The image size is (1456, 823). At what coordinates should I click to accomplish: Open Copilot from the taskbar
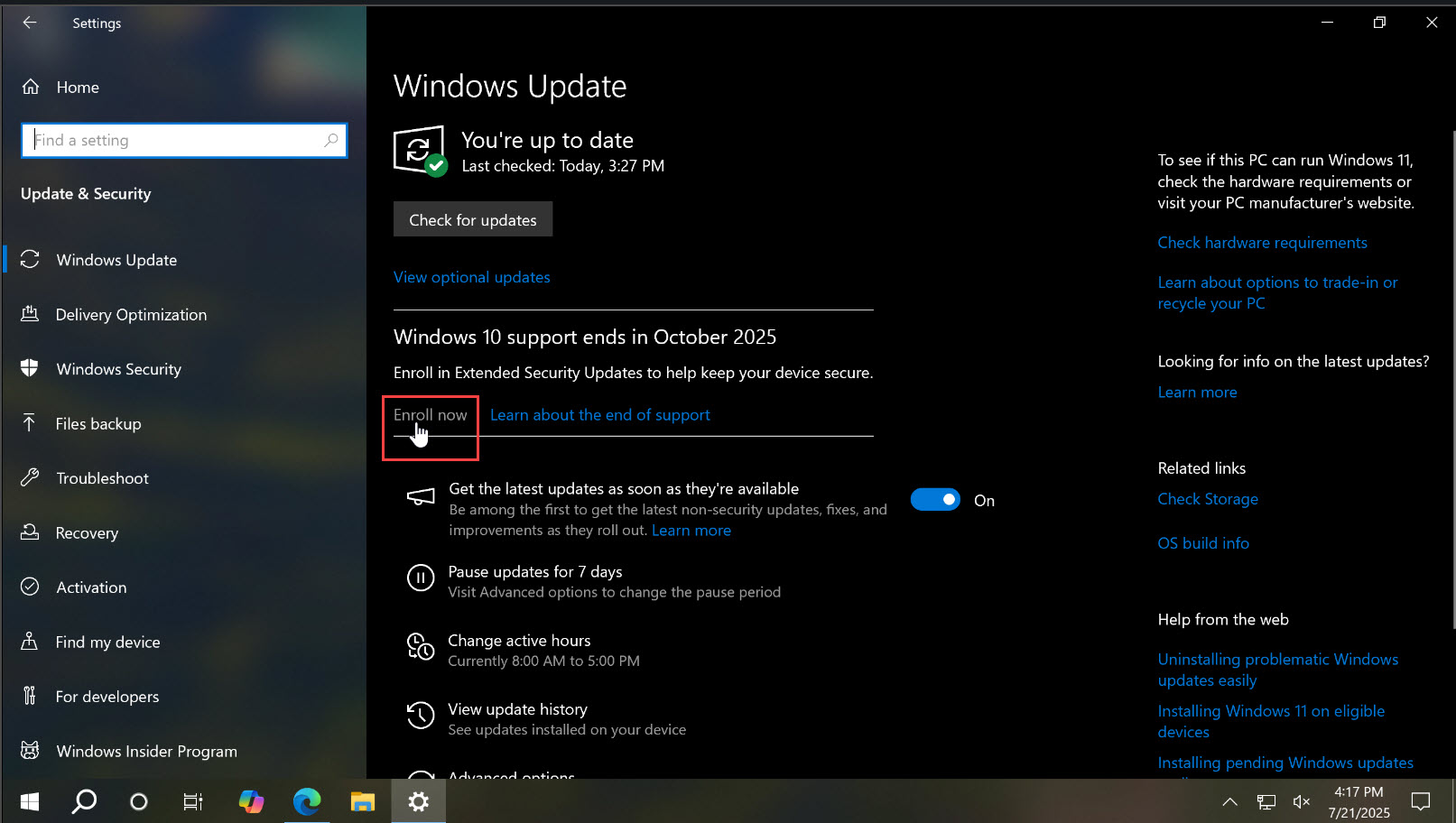point(251,801)
